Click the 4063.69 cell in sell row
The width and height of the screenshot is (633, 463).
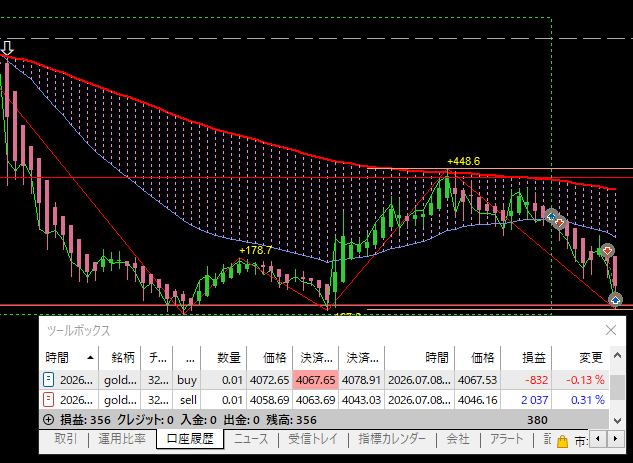tap(315, 400)
